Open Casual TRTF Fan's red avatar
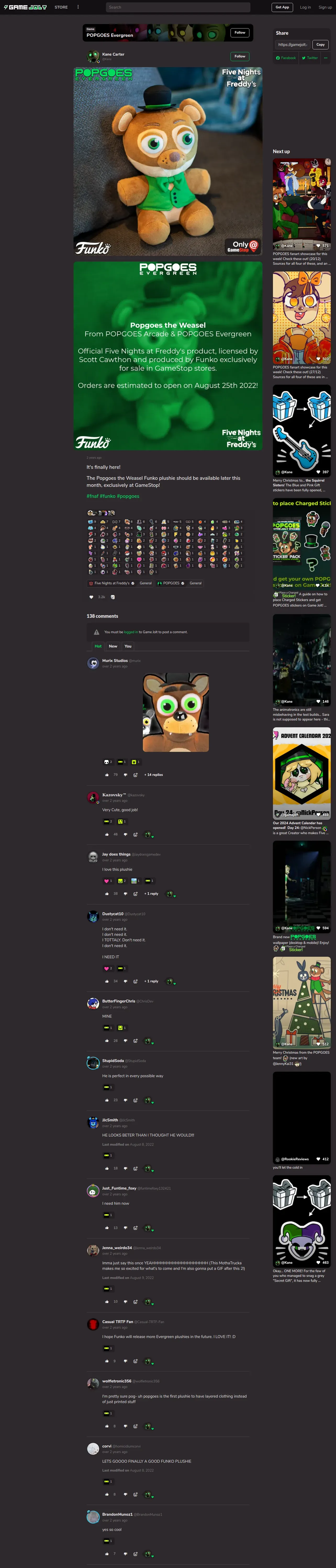 93,1324
